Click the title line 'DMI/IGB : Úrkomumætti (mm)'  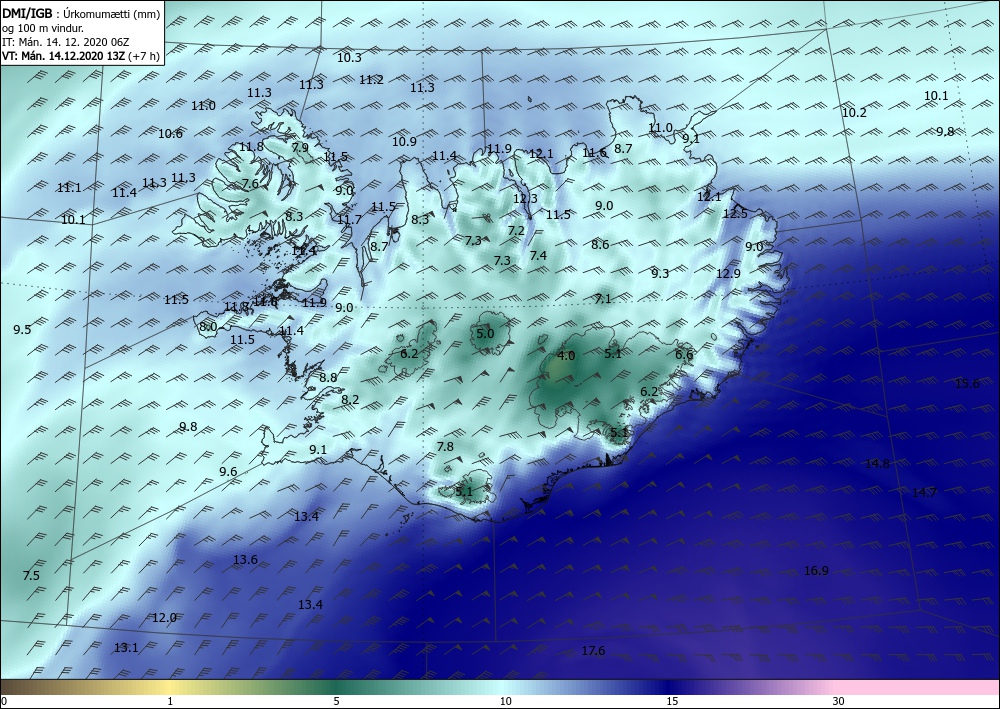point(81,14)
